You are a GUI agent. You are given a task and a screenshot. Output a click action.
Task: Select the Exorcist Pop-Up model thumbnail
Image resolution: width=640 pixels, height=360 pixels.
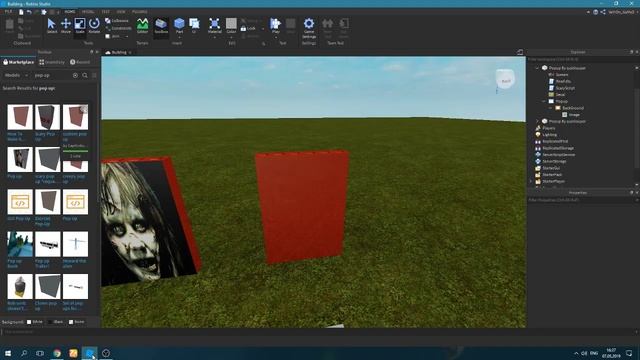tap(47, 202)
